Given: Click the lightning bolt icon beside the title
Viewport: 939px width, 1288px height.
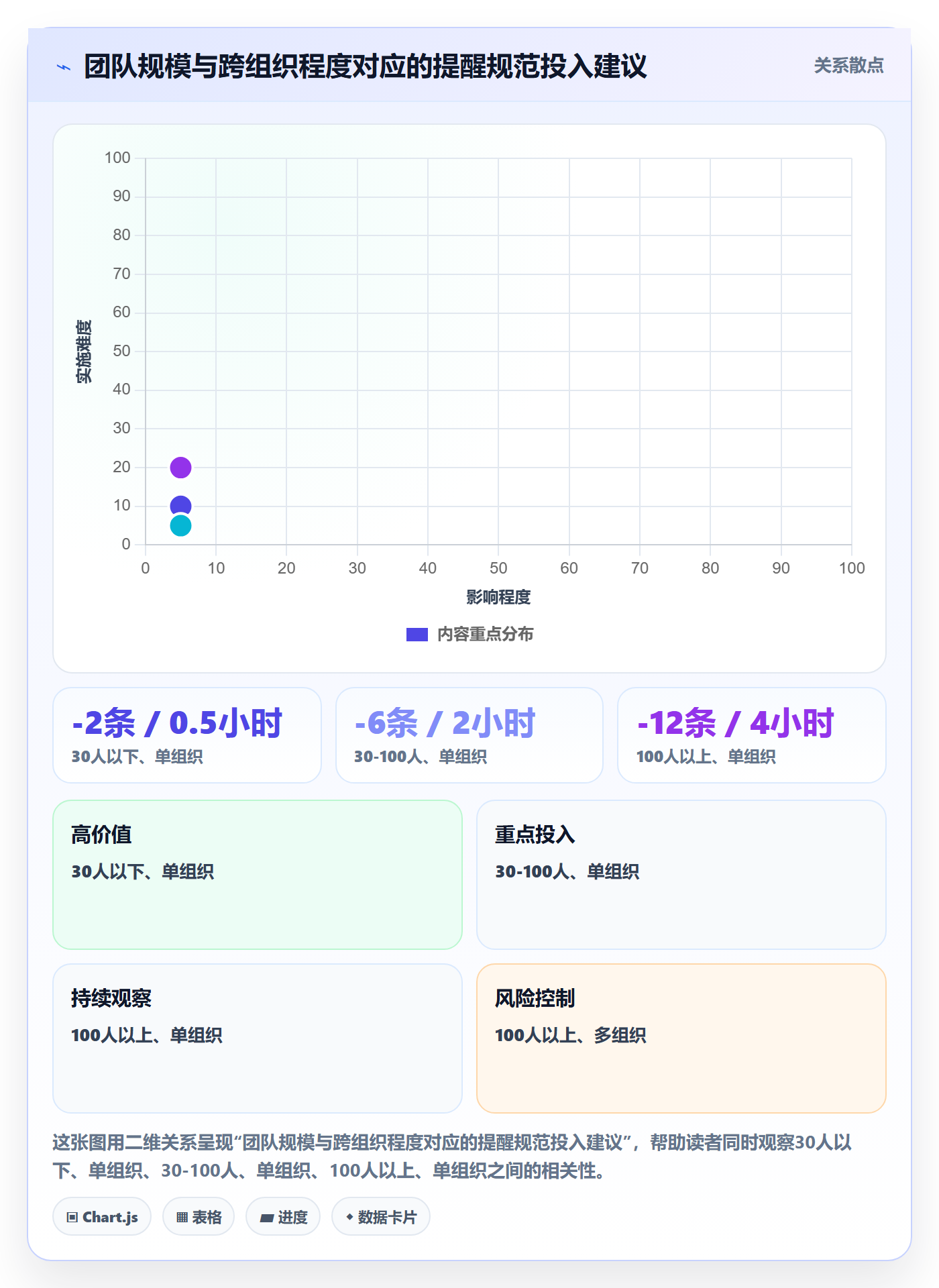Looking at the screenshot, I should 64,67.
